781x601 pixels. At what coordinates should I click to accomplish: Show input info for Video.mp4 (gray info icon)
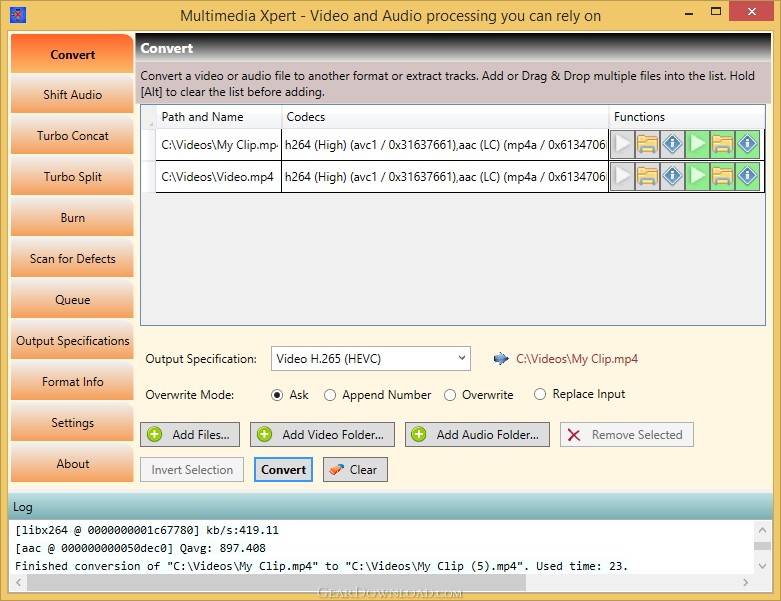(x=672, y=176)
